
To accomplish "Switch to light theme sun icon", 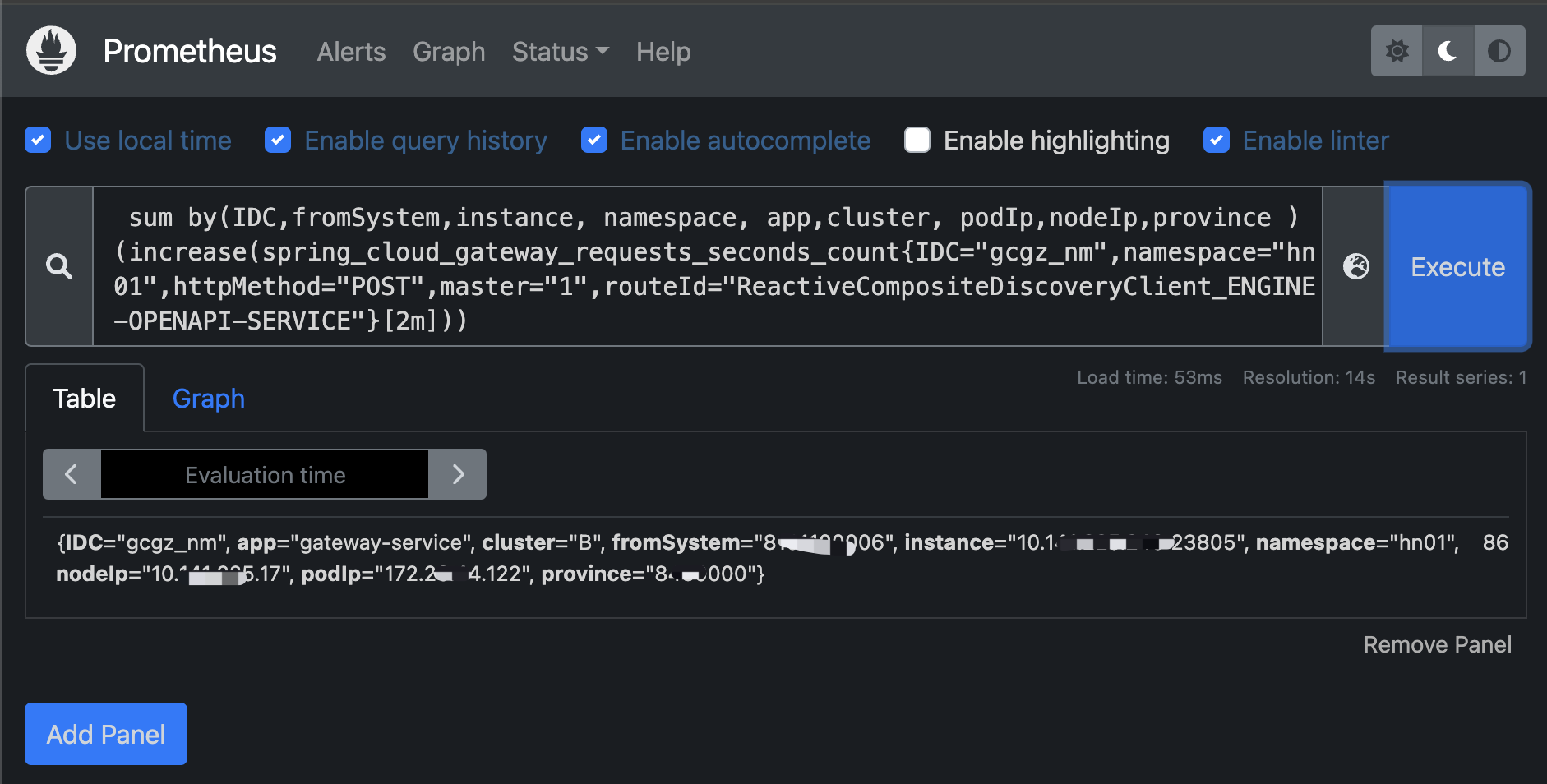I will 1397,51.
